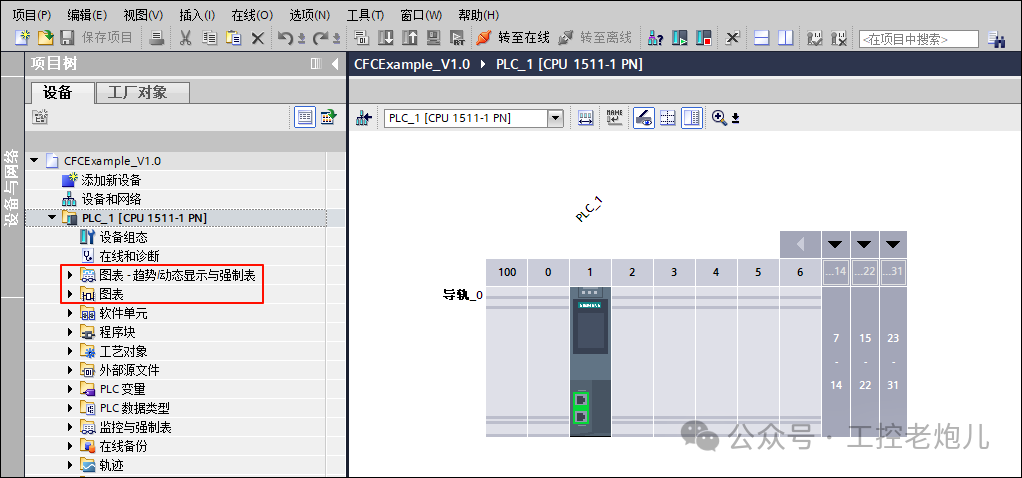The height and width of the screenshot is (478, 1022).
Task: Download to device toolbar icon
Action: click(x=386, y=38)
